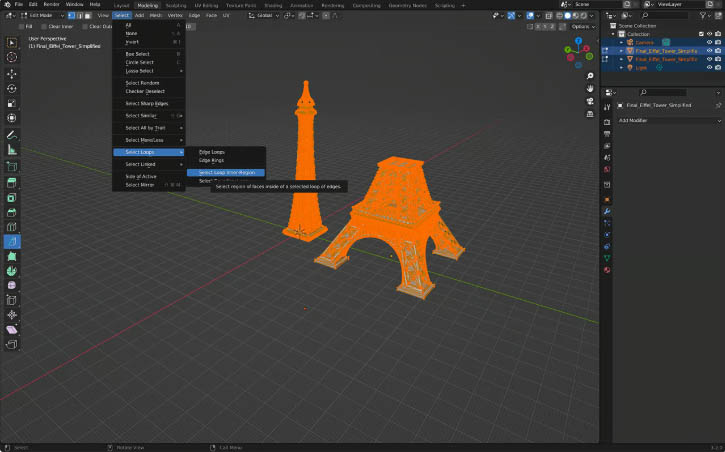725x452 pixels.
Task: Open the viewport Options dropdown
Action: (x=582, y=27)
